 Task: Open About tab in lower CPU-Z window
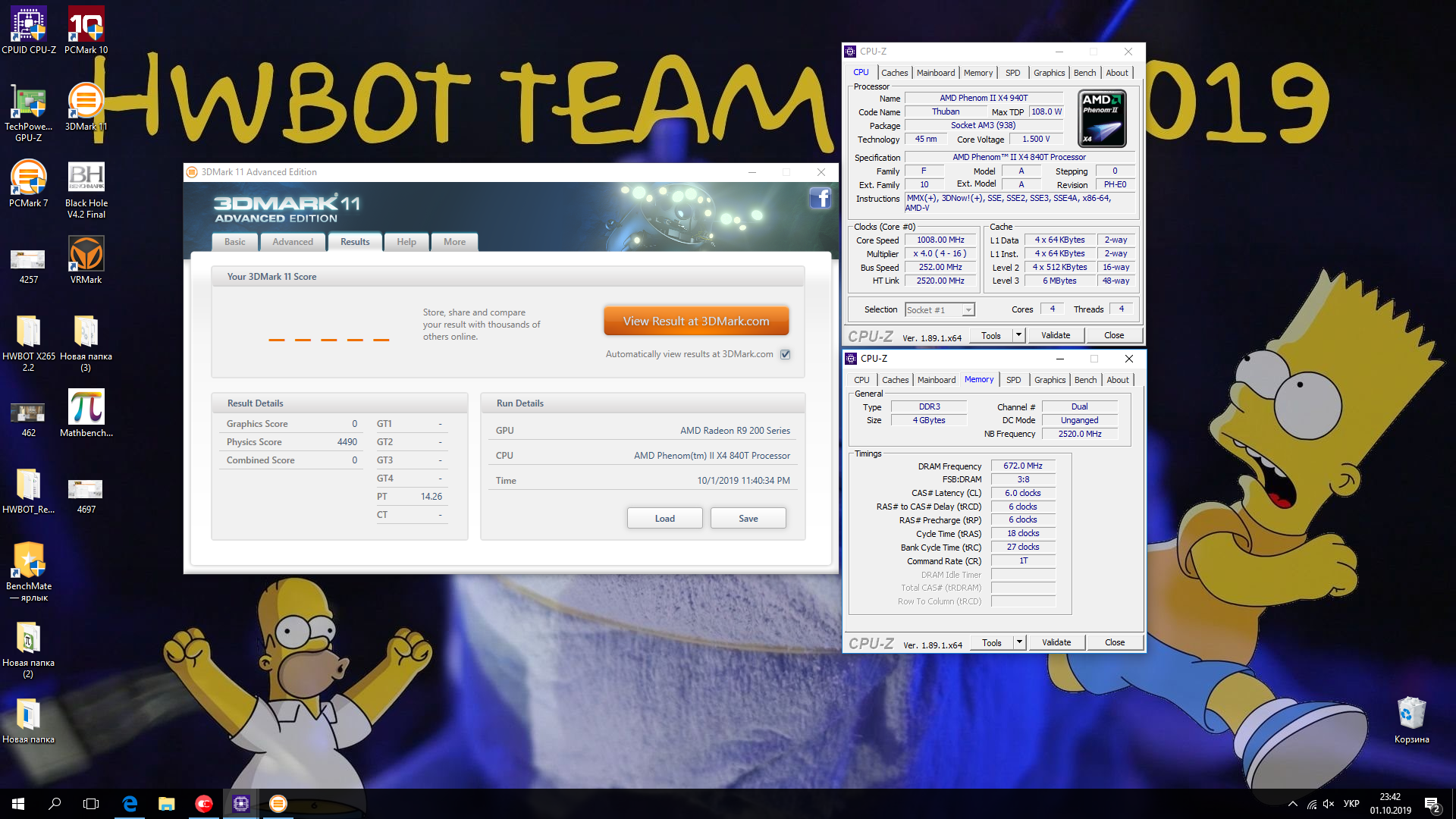(1118, 380)
